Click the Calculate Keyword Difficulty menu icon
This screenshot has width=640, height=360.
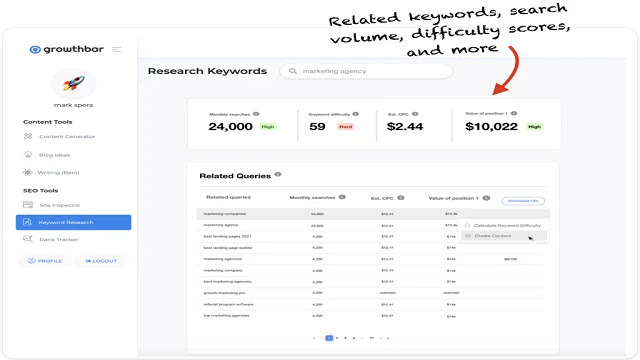pos(467,225)
